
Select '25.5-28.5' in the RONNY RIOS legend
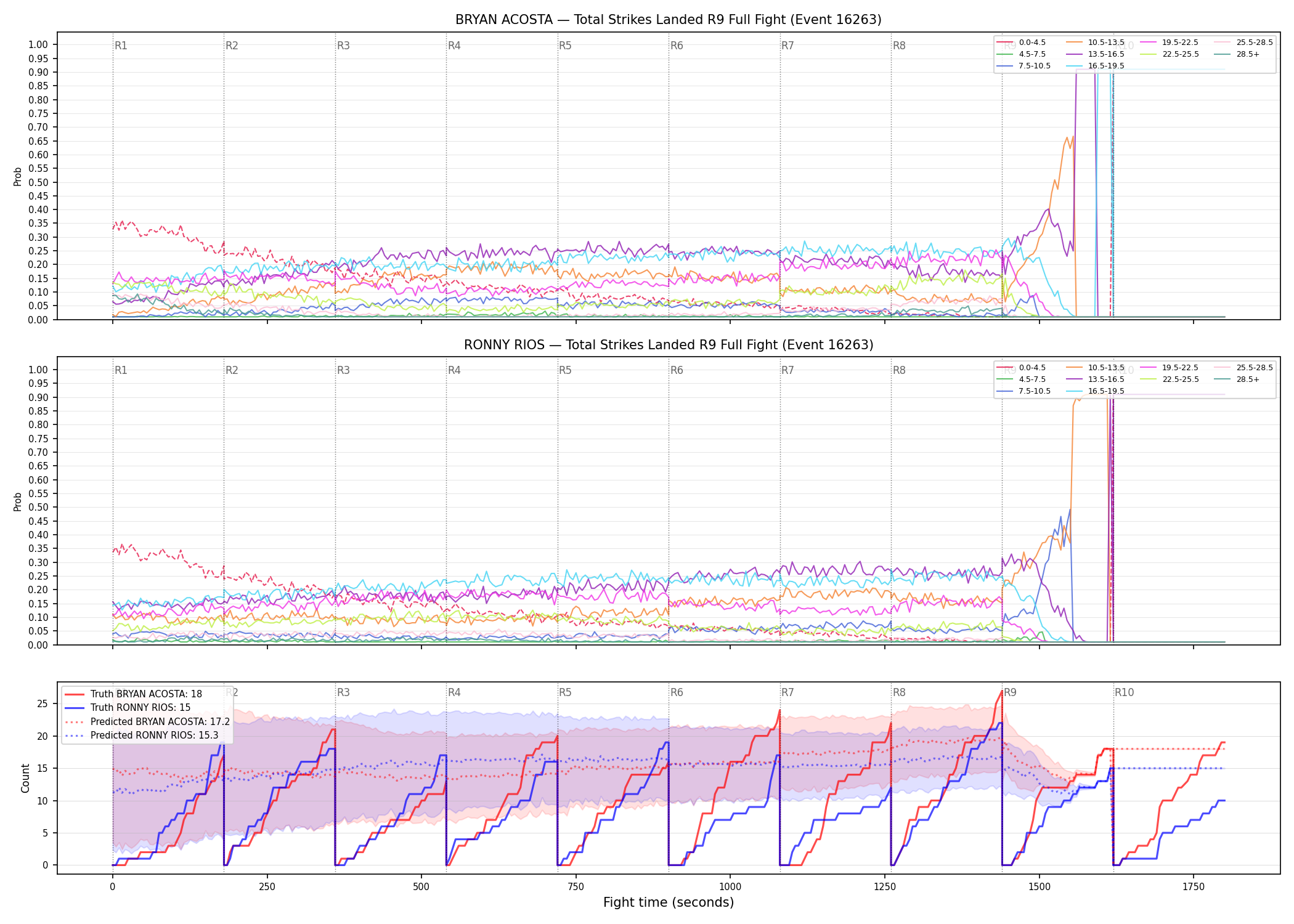(1255, 368)
